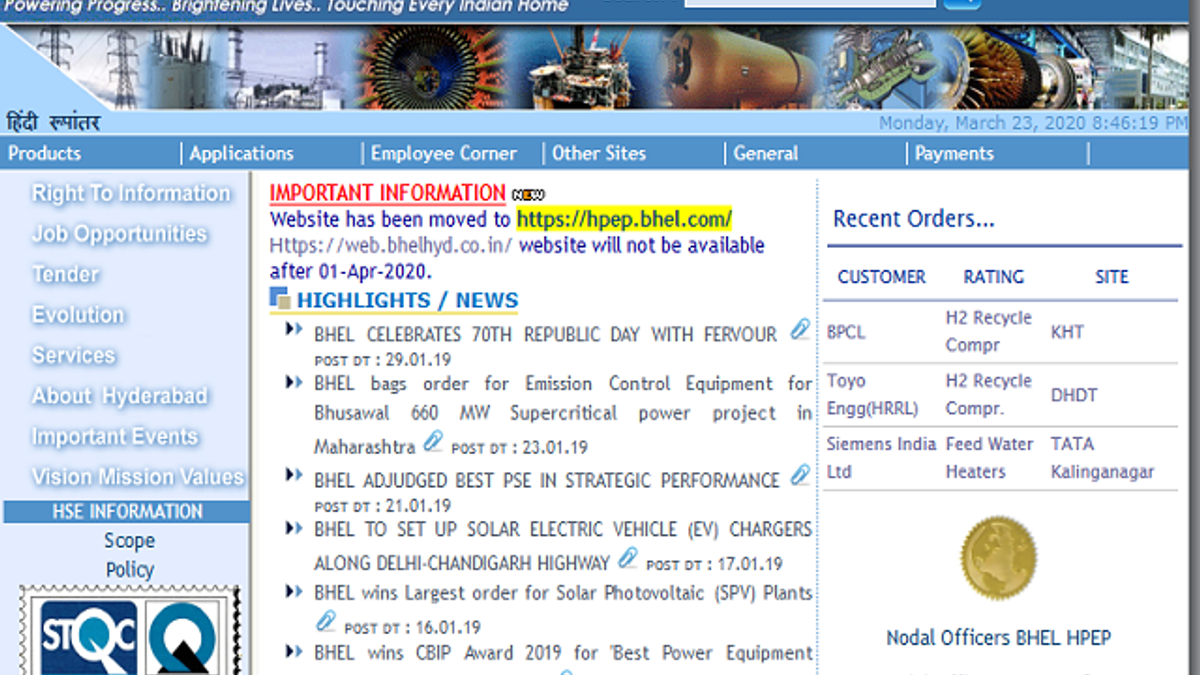Image resolution: width=1200 pixels, height=675 pixels.
Task: Click the bullet arrow beside Republic Day news
Action: pos(294,329)
